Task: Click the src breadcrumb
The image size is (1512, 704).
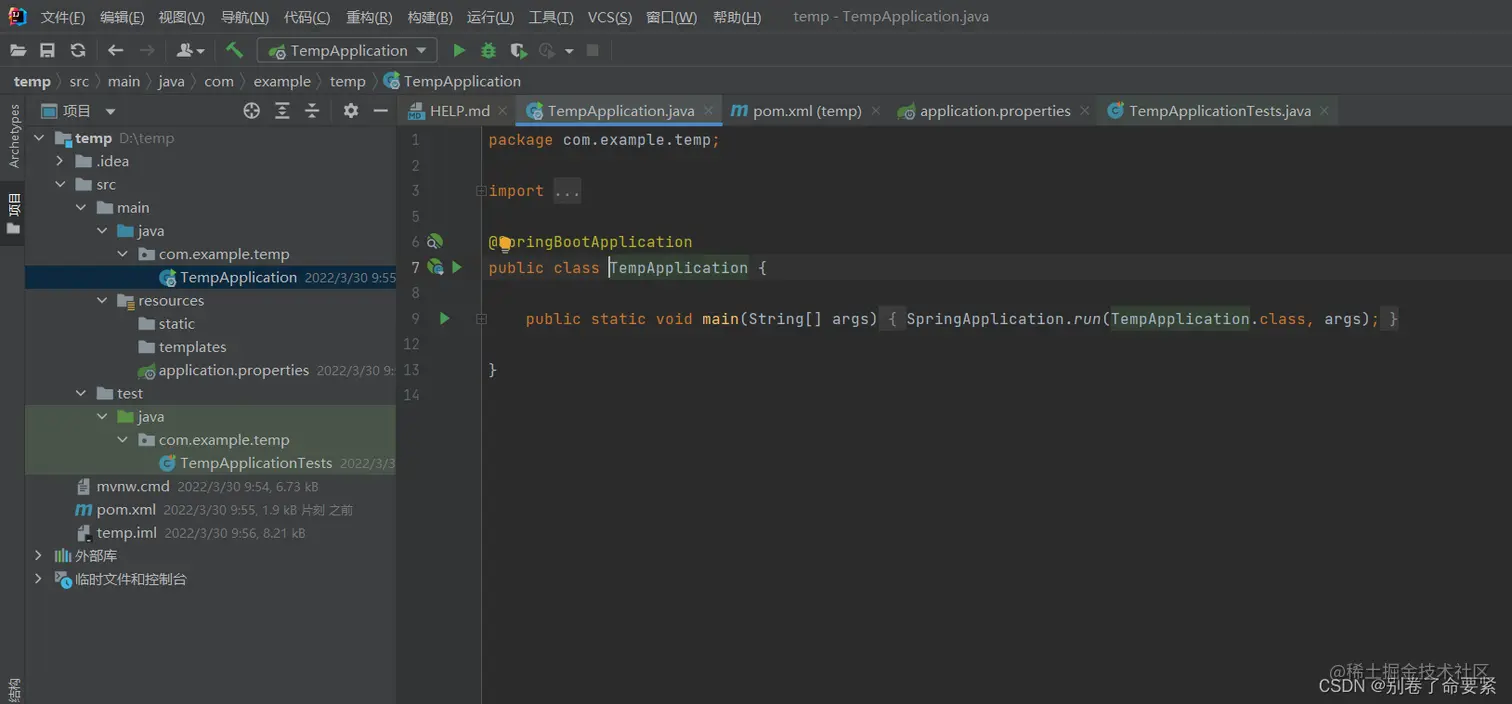Action: [x=79, y=81]
